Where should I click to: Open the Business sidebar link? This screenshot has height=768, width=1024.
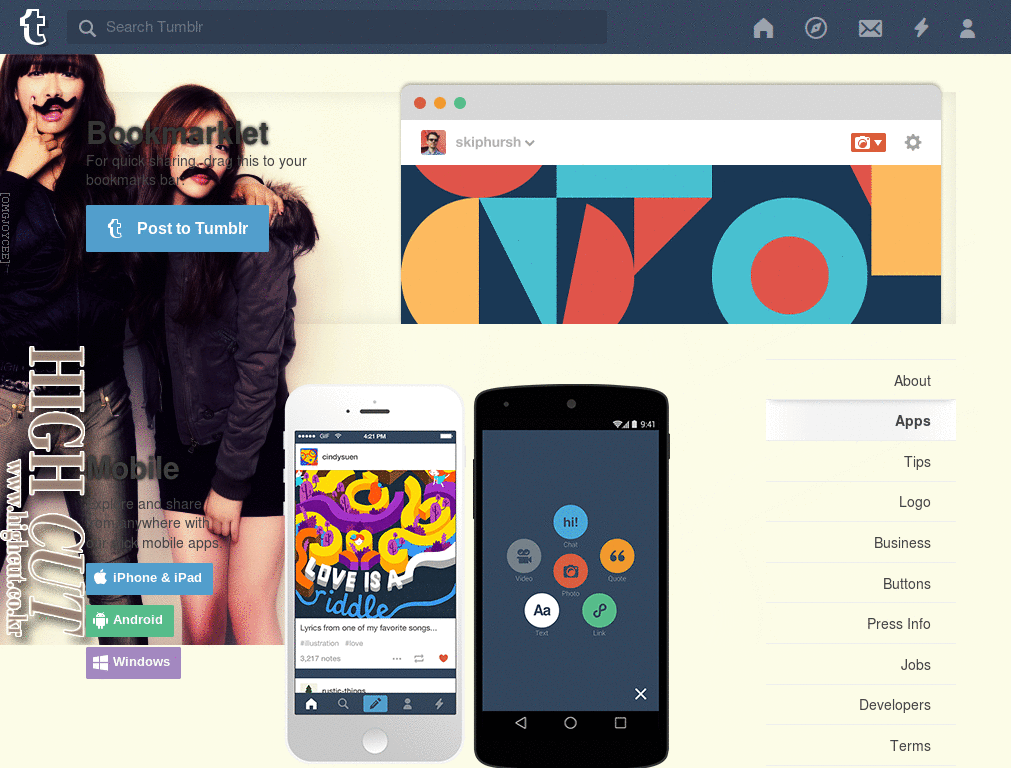(902, 543)
